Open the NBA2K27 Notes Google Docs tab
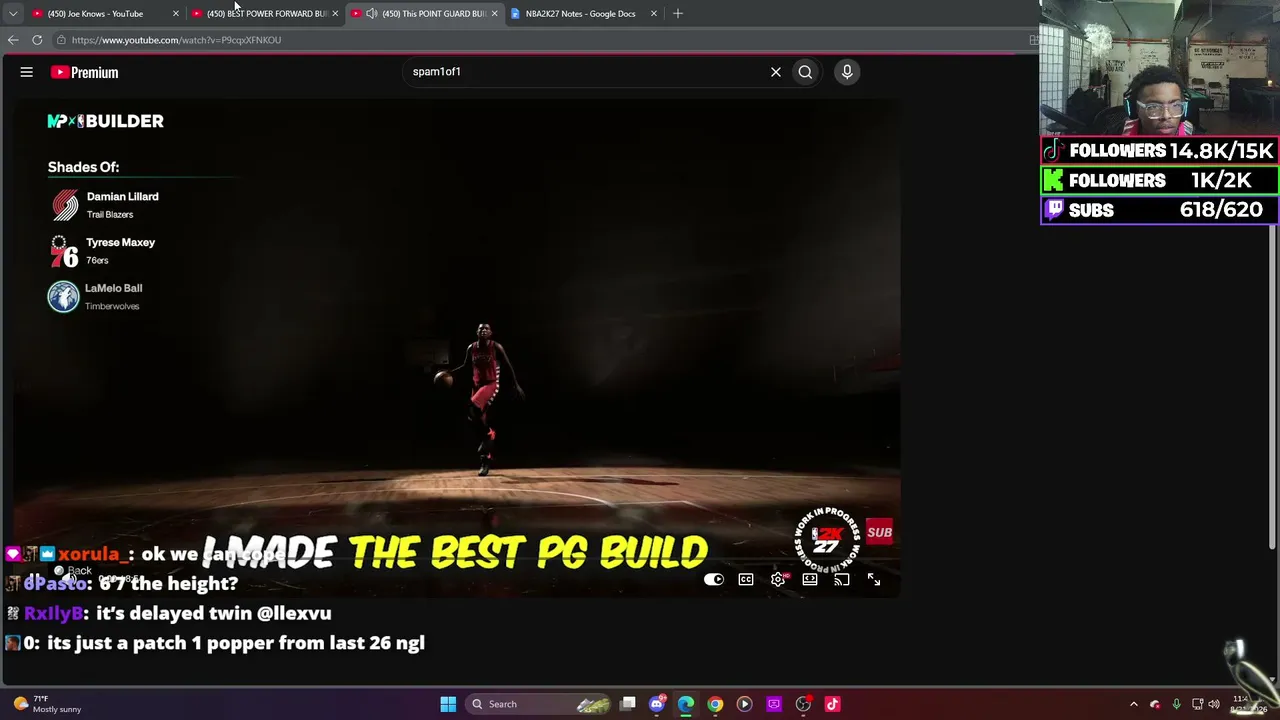Screen dimensions: 1280x720 point(580,13)
